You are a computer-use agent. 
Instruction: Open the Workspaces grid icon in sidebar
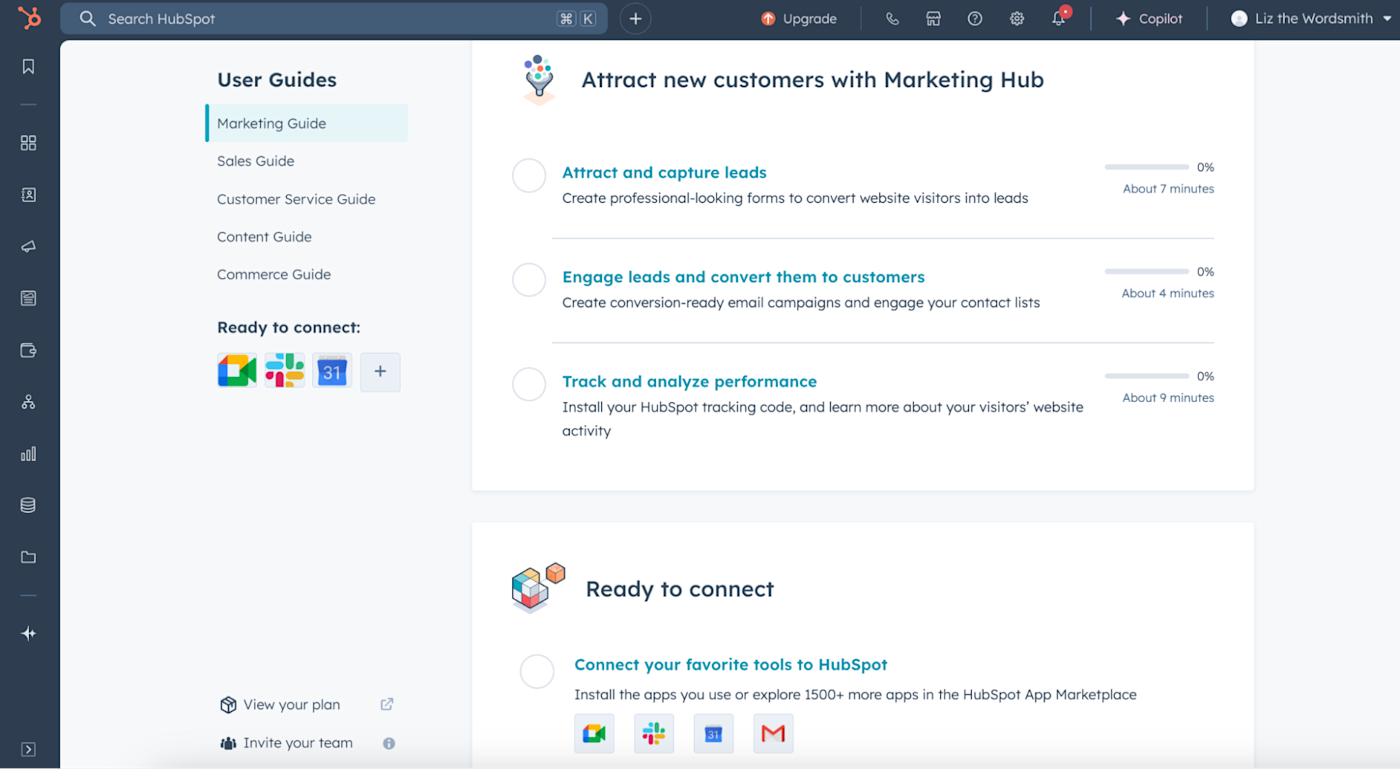[28, 143]
